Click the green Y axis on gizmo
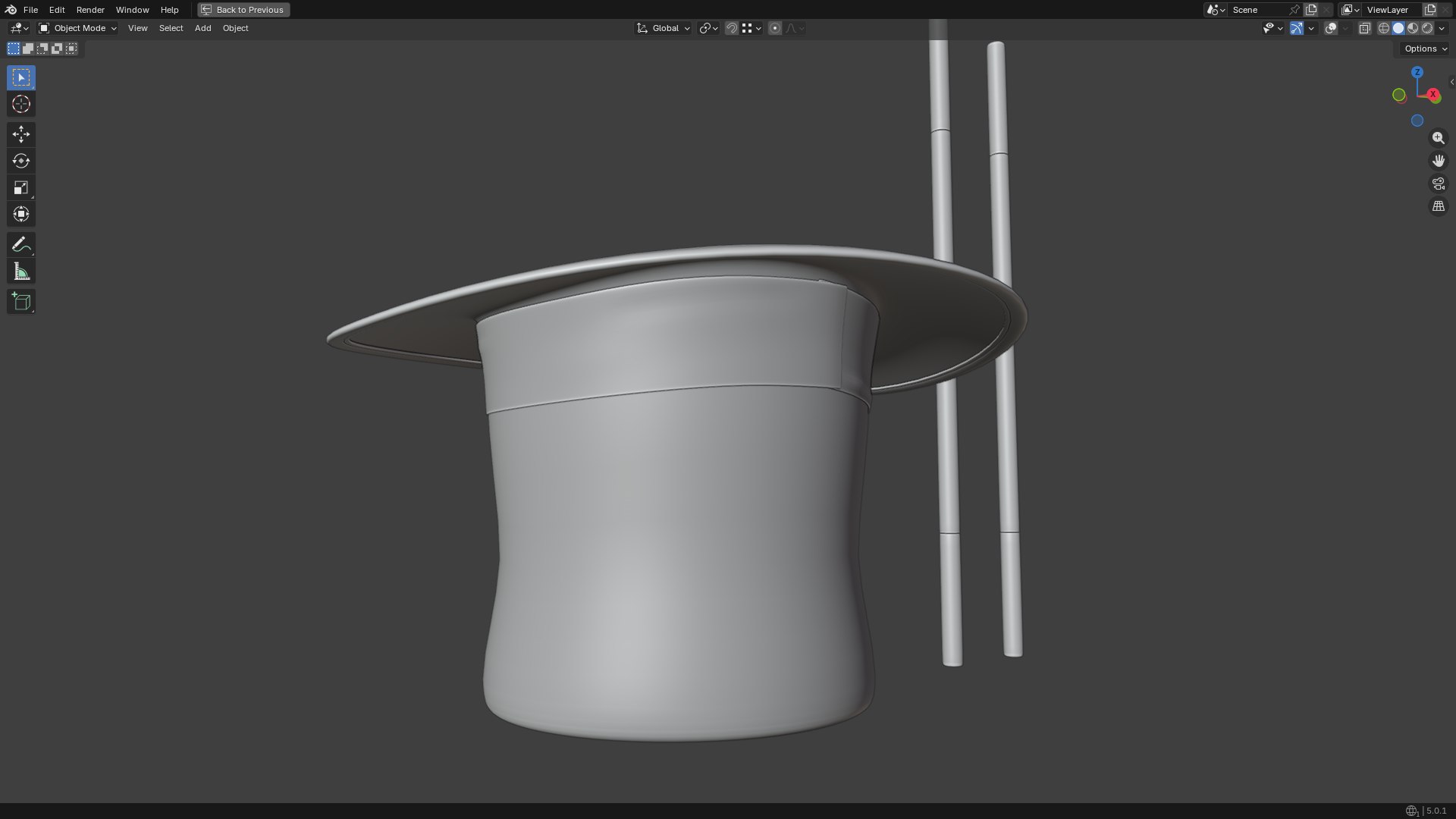 click(1399, 95)
